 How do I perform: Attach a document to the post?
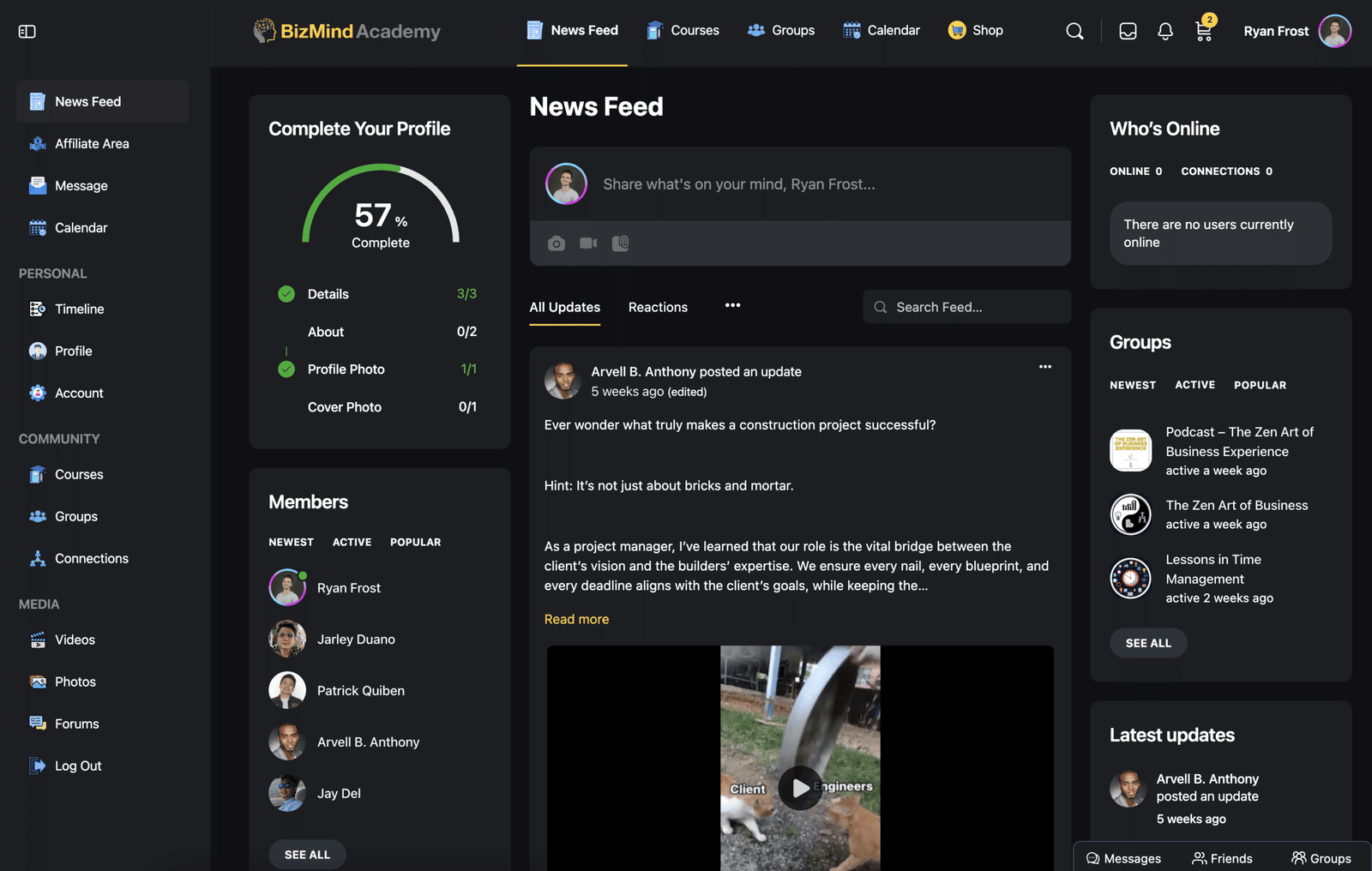coord(621,243)
